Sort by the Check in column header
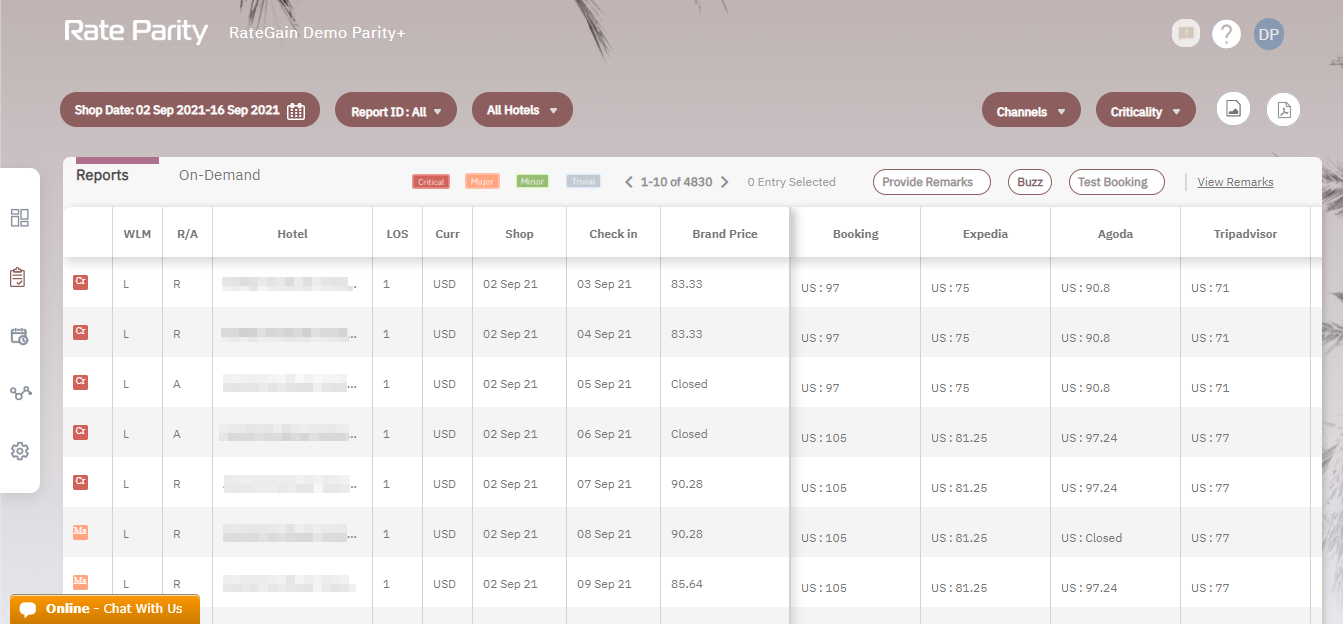This screenshot has width=1343, height=624. (x=613, y=234)
